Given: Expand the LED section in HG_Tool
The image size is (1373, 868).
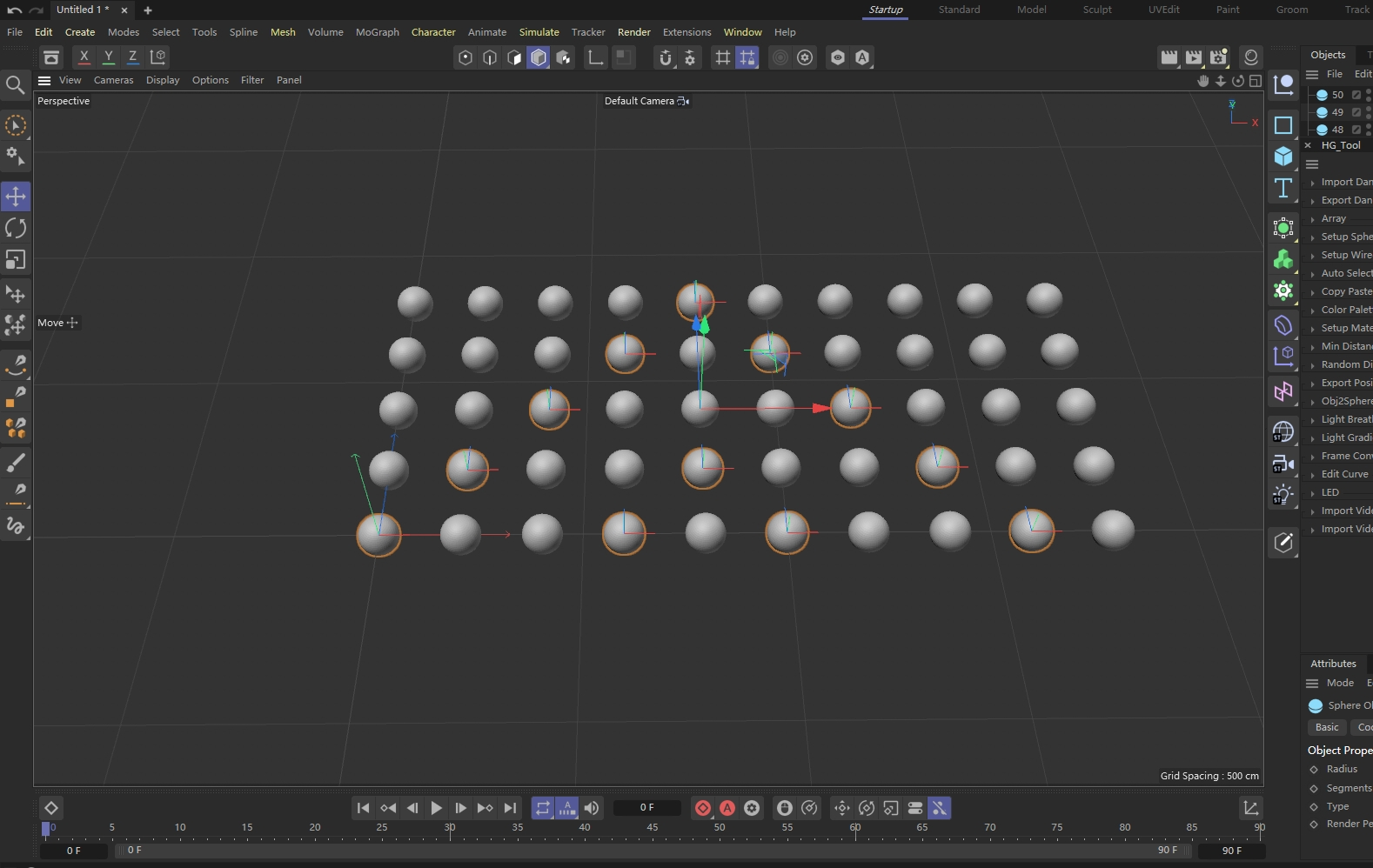Looking at the screenshot, I should (x=1313, y=493).
